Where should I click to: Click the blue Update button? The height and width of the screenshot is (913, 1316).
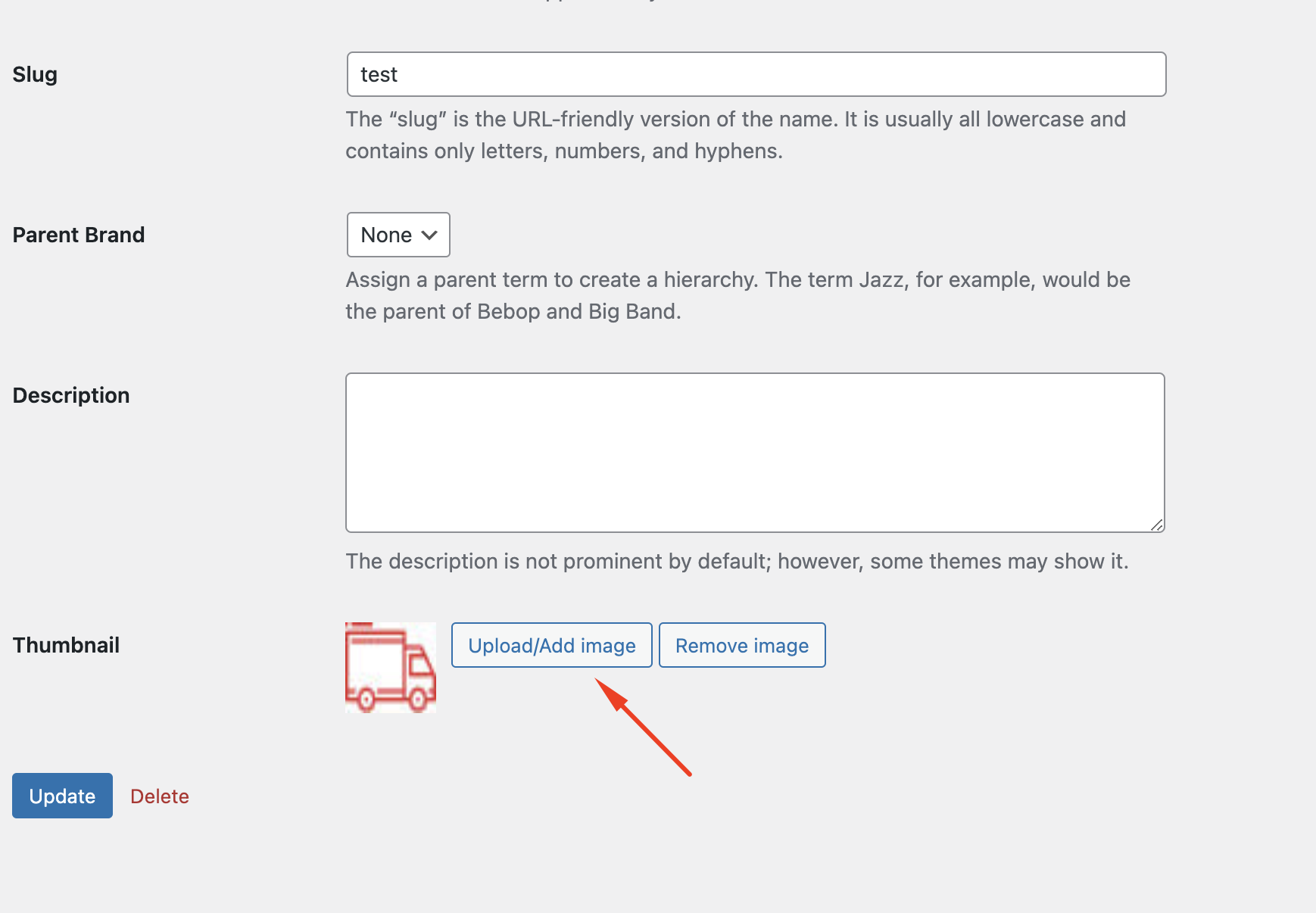pyautogui.click(x=62, y=796)
